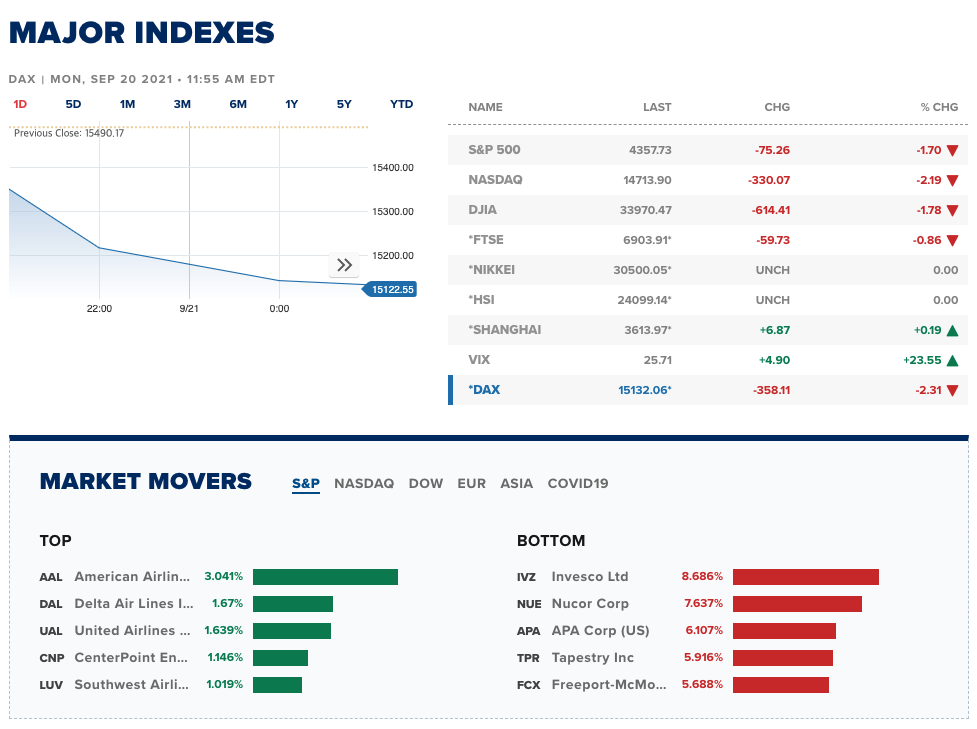Open the NASDAQ index row
977x729 pixels.
tap(708, 180)
